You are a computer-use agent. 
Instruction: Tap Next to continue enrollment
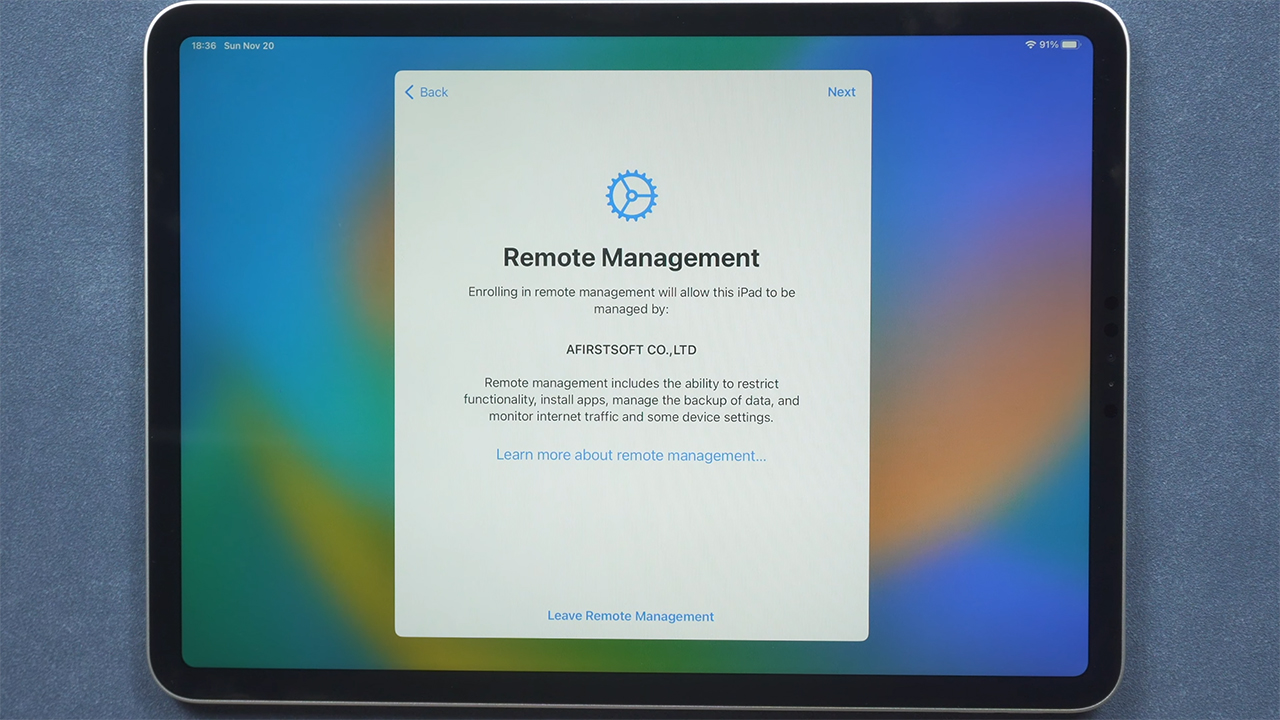(x=841, y=92)
